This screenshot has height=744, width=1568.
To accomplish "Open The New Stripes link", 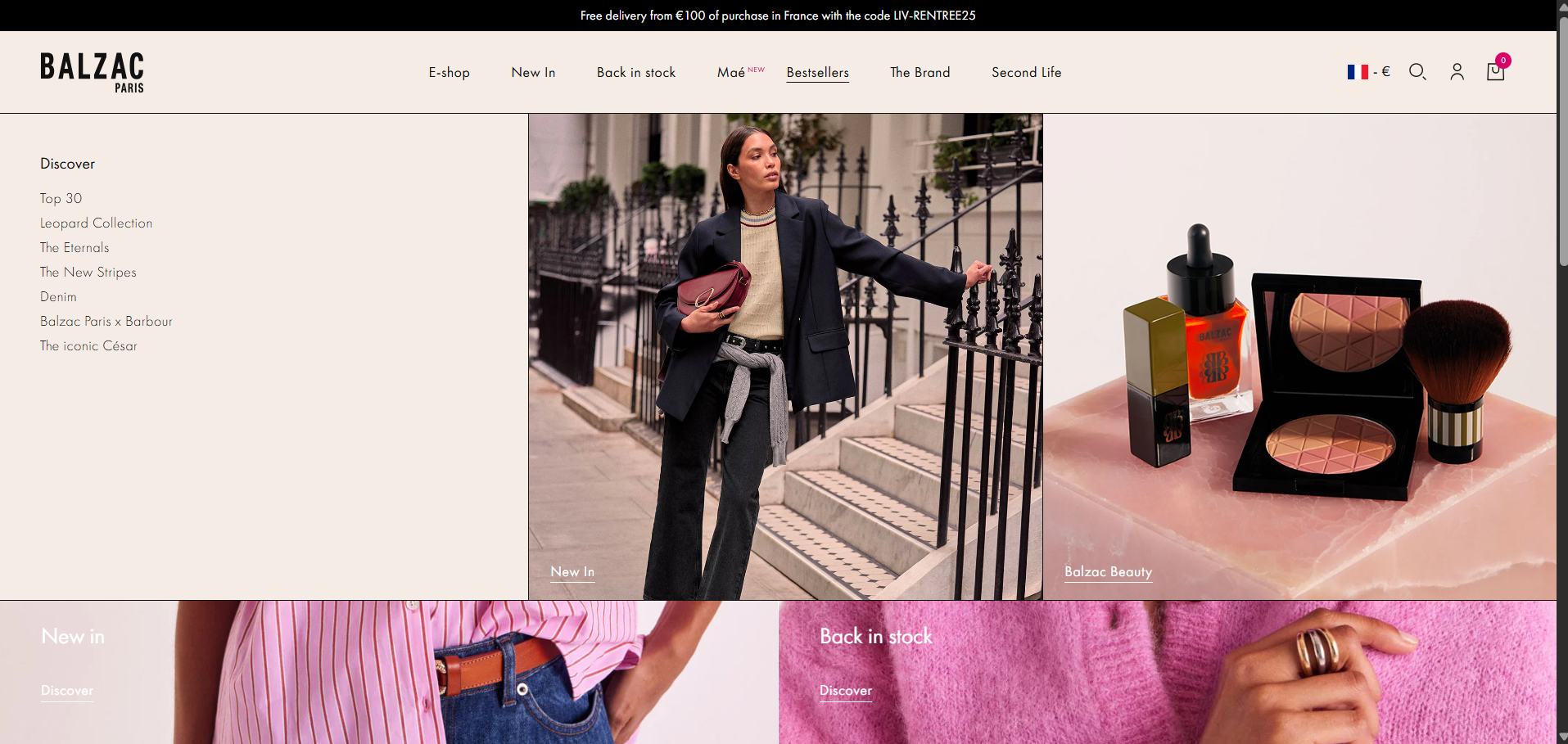I will tap(88, 272).
